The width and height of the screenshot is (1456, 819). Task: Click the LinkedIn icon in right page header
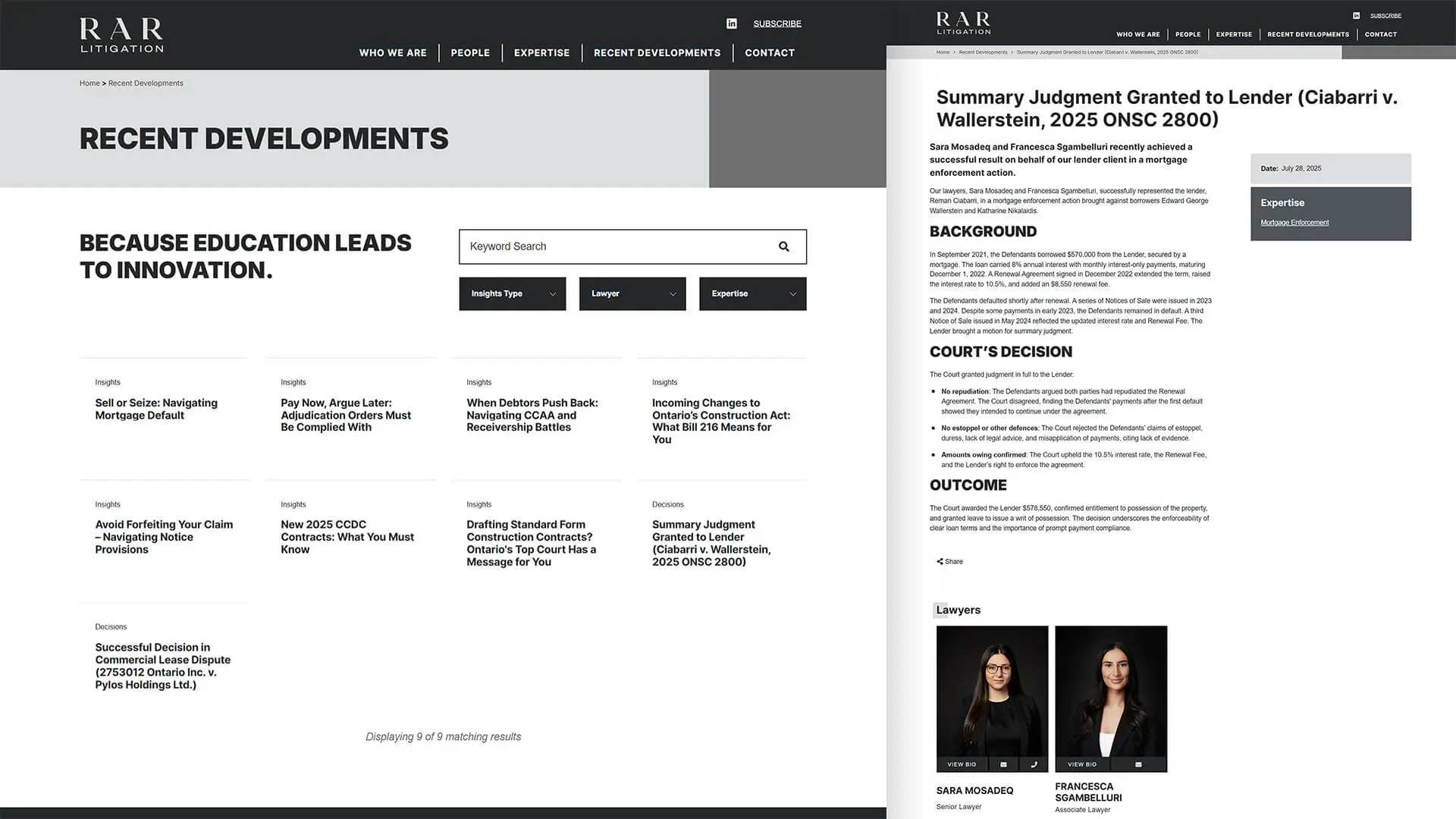1356,15
